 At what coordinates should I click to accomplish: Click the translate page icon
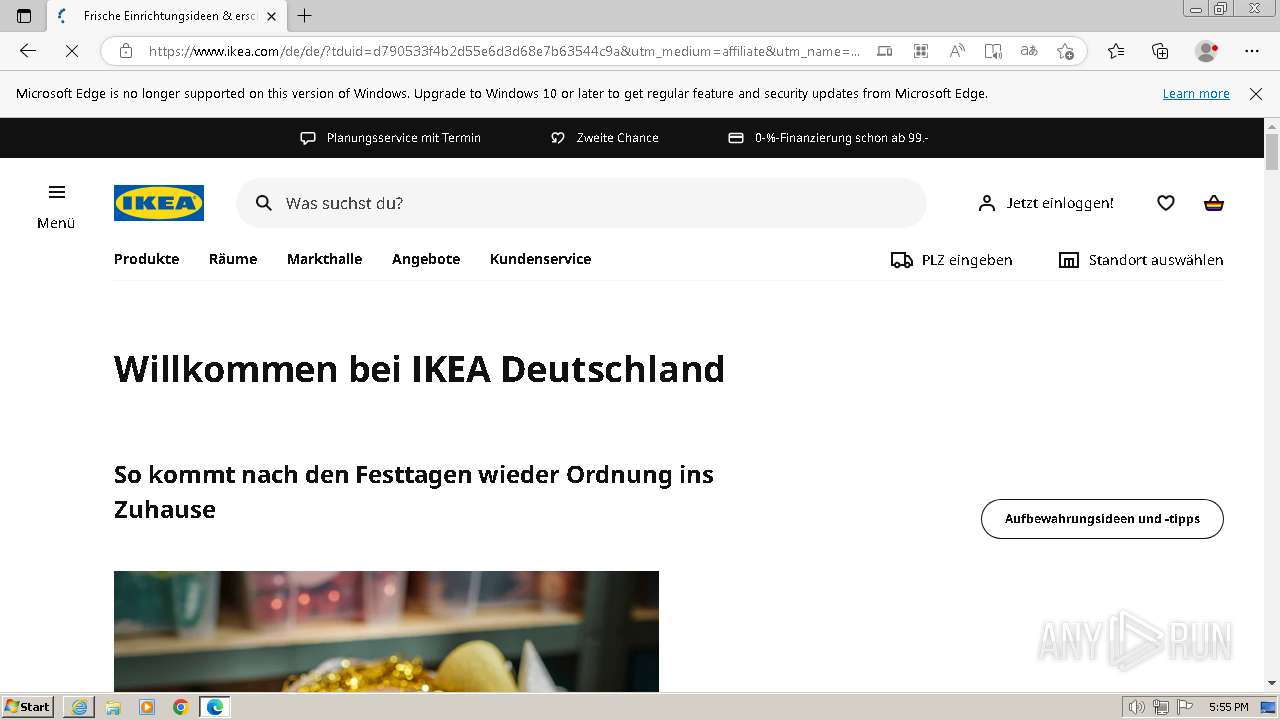[x=1029, y=51]
